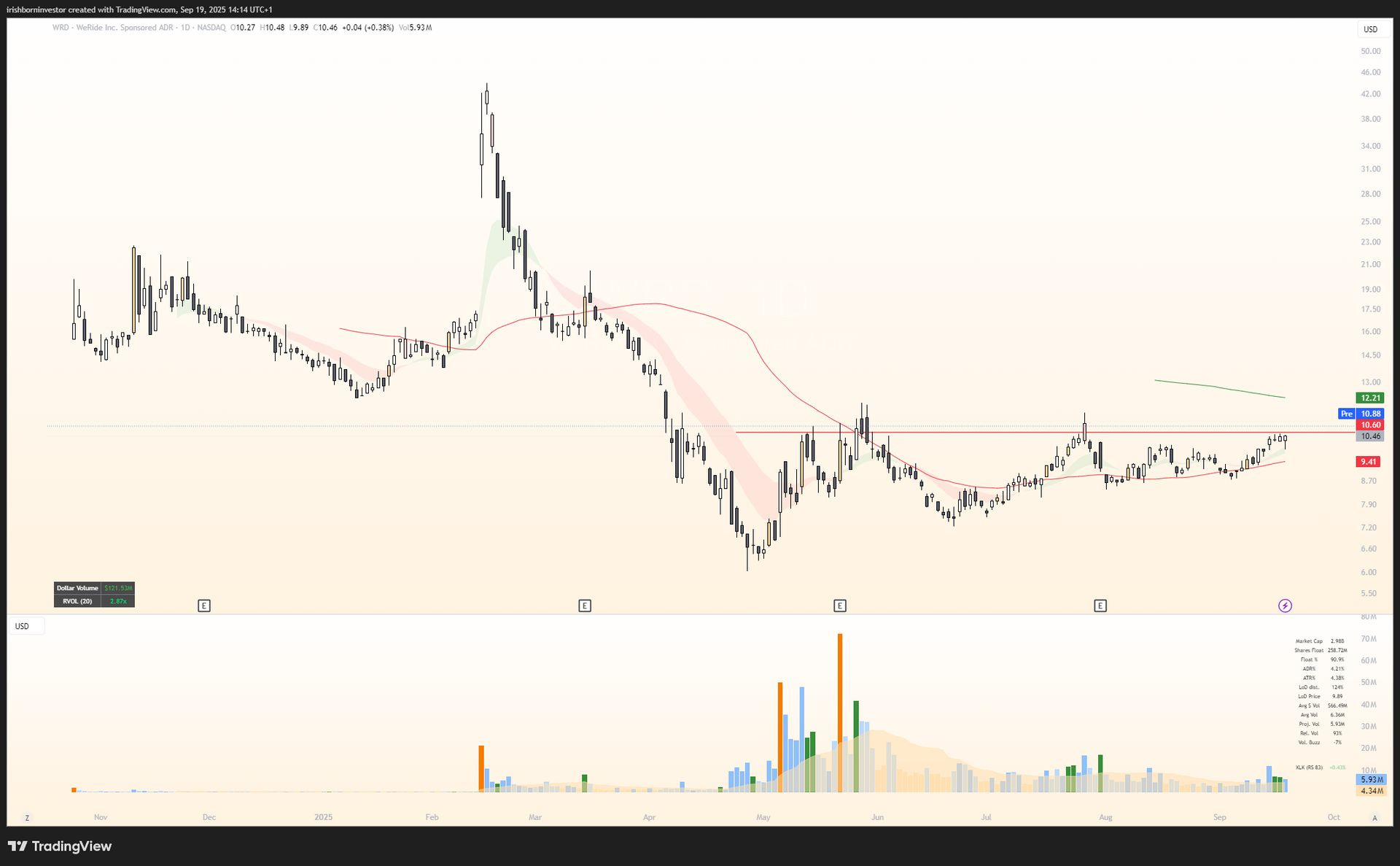Click the Dollar Volume label in the table
1400x866 pixels.
(x=77, y=588)
